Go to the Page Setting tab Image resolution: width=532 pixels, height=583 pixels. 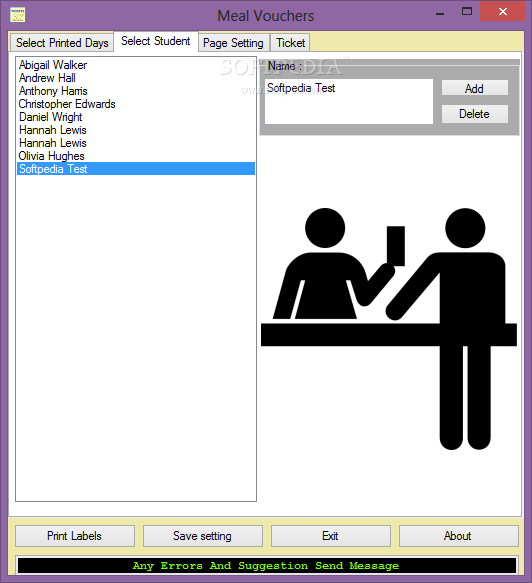[x=233, y=43]
